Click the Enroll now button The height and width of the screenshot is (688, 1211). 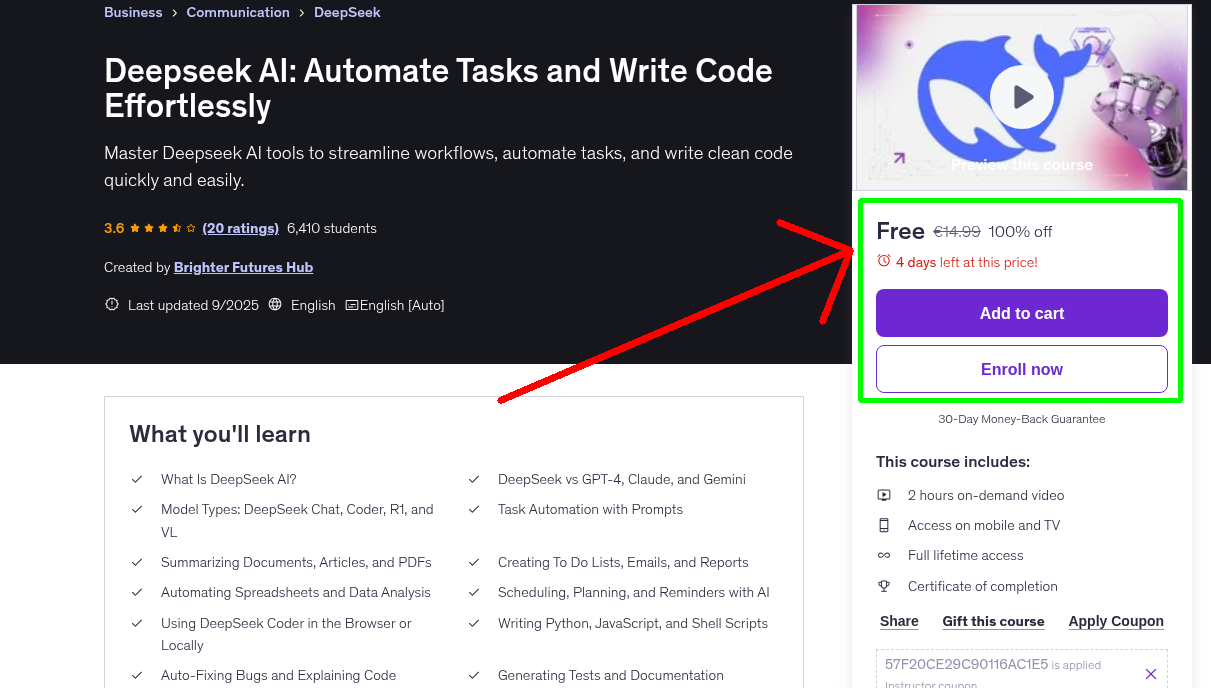tap(1021, 368)
